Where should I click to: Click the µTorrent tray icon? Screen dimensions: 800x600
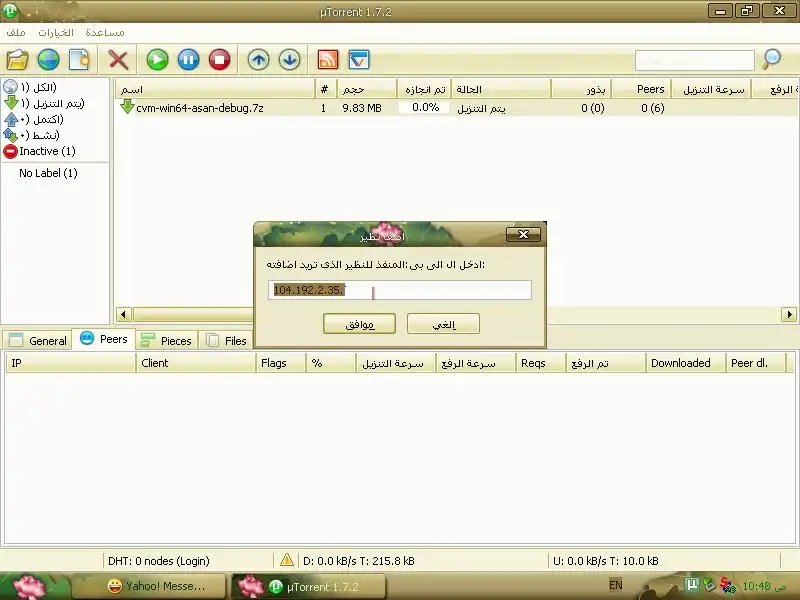[x=691, y=584]
